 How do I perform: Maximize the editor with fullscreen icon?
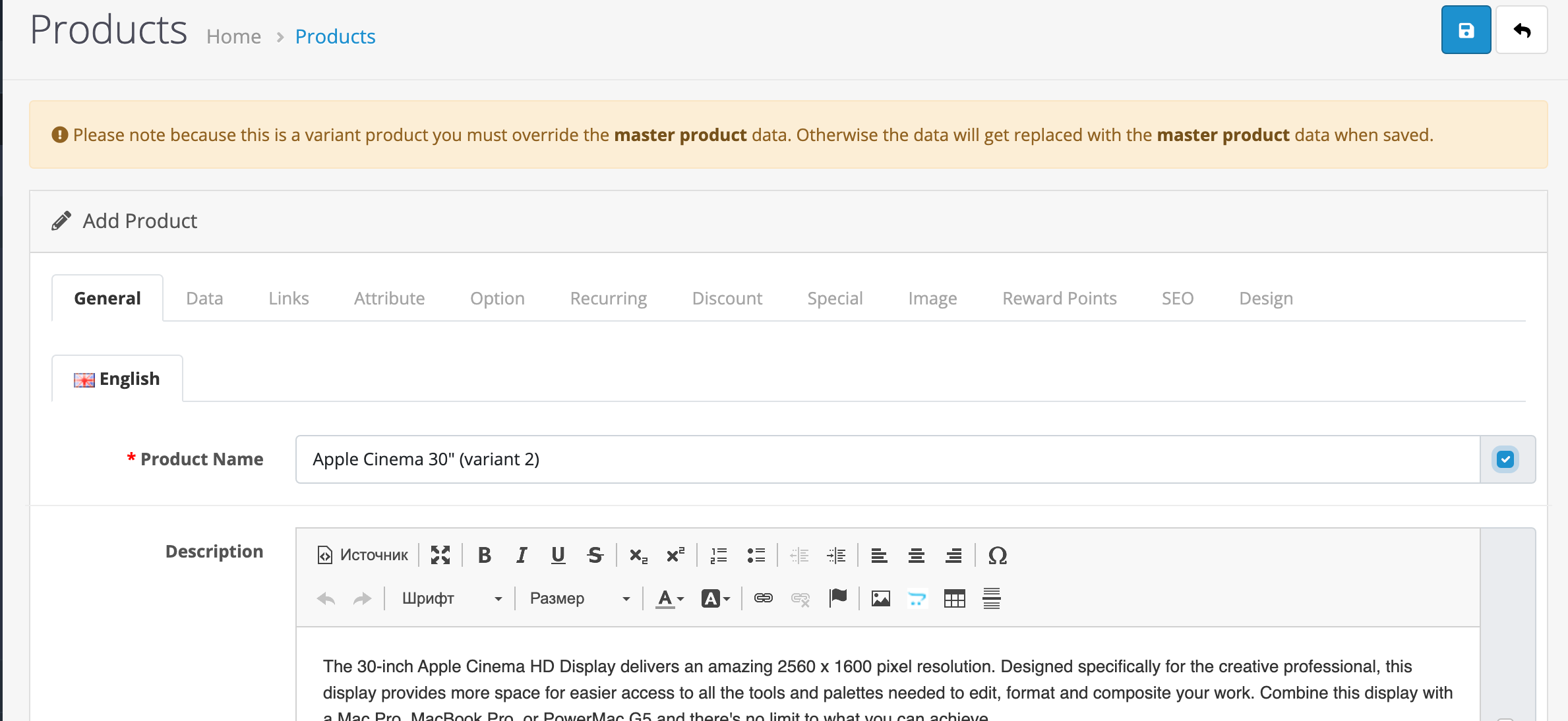[440, 556]
